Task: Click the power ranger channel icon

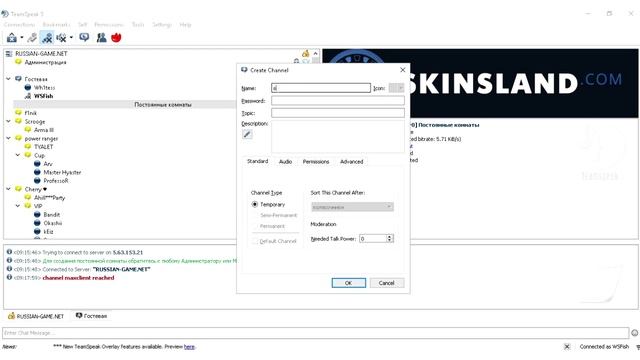Action: coord(18,138)
